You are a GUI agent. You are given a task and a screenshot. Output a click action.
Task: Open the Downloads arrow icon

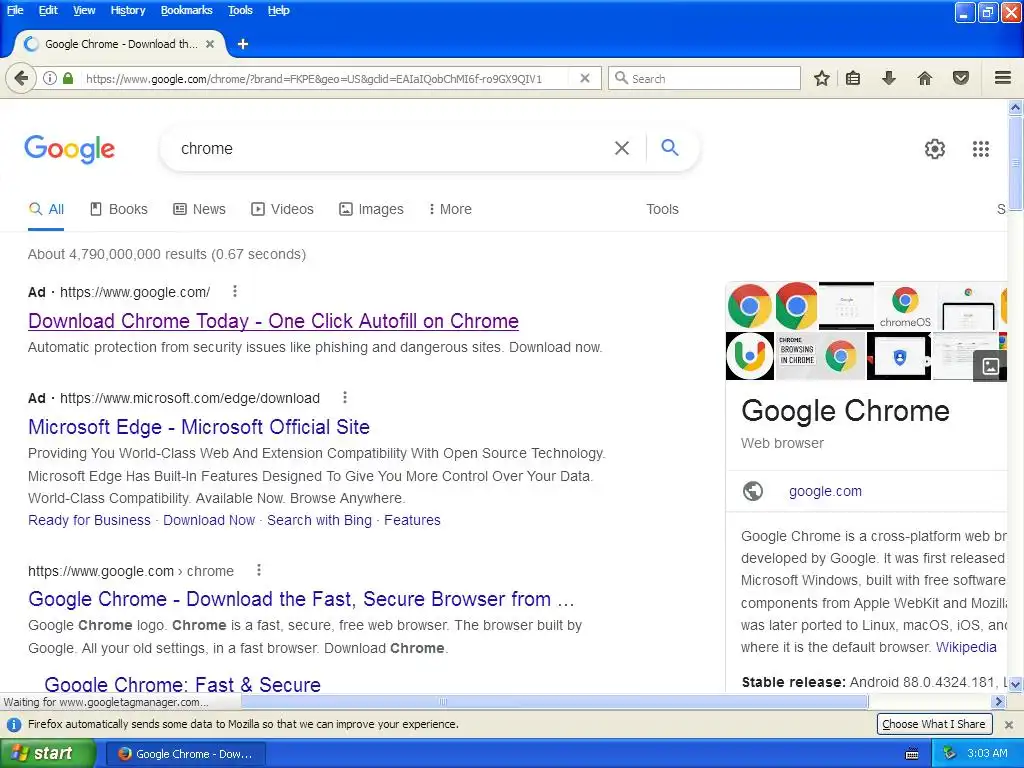point(888,78)
